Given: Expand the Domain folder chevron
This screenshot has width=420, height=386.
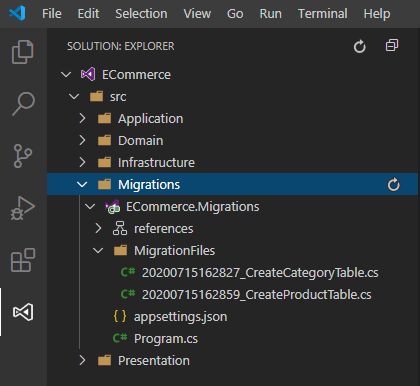Looking at the screenshot, I should point(82,140).
